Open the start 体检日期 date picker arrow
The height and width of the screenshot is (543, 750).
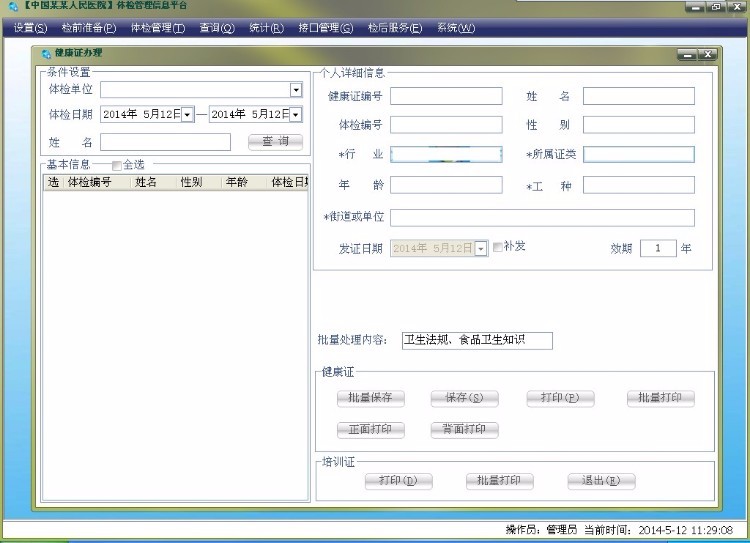tap(188, 115)
